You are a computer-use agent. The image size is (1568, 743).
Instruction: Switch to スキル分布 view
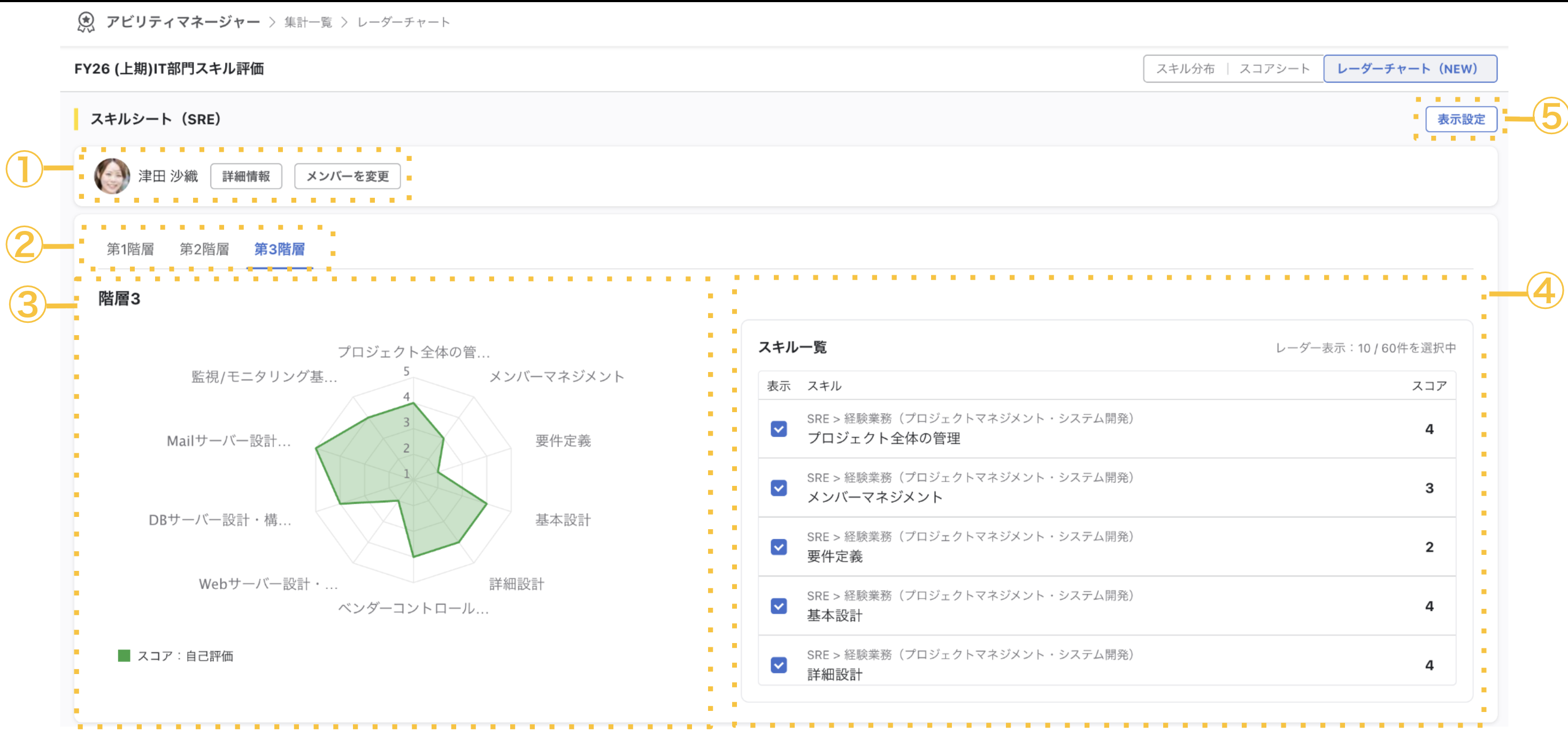(1185, 69)
